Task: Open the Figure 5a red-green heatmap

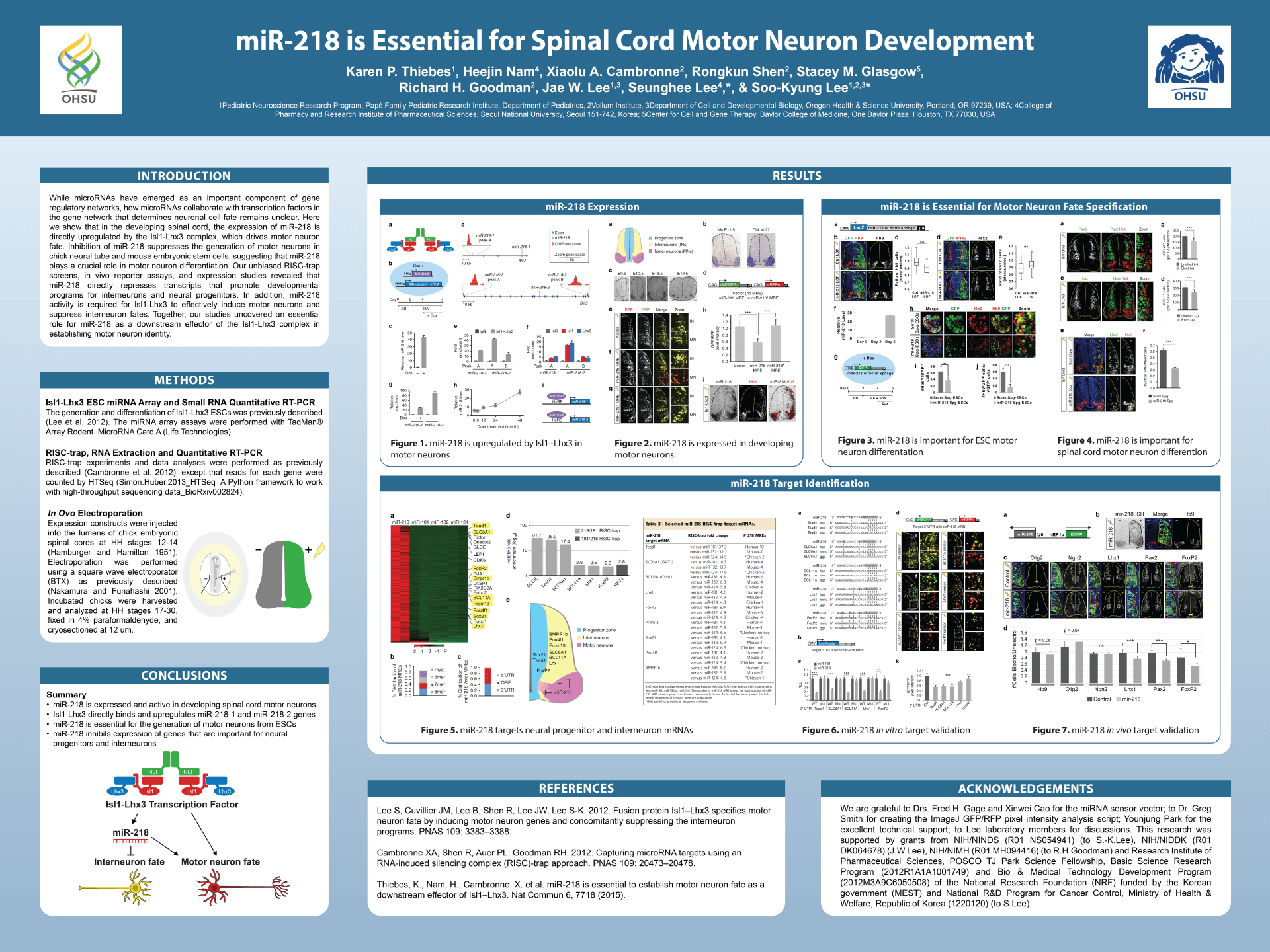Action: (429, 584)
